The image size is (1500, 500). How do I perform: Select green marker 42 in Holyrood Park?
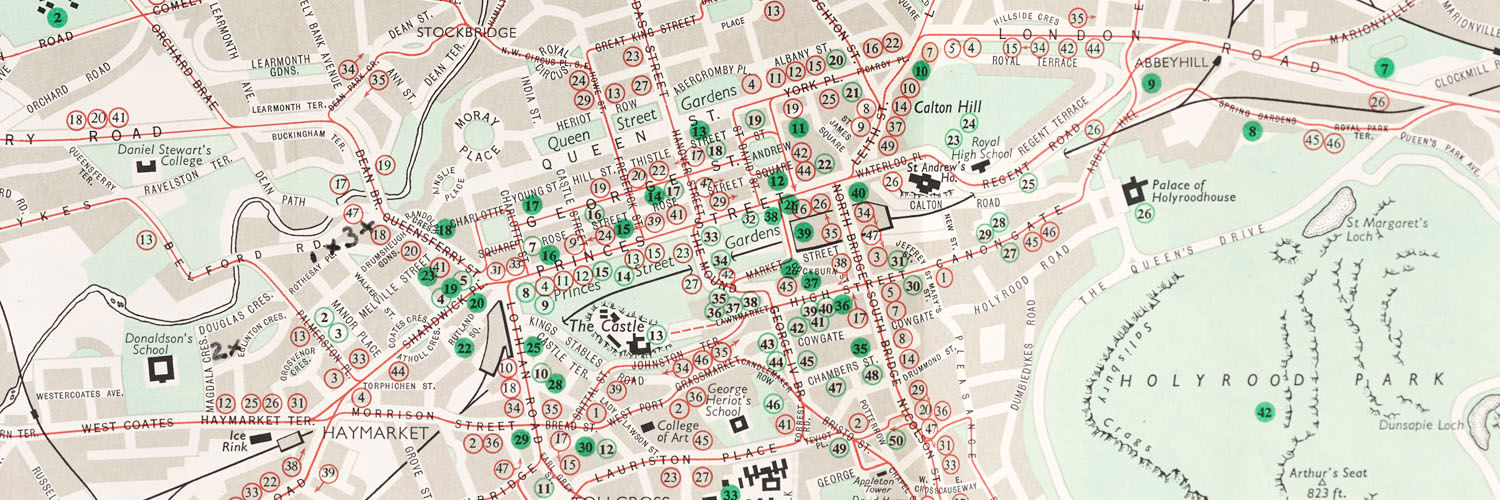tap(1265, 412)
